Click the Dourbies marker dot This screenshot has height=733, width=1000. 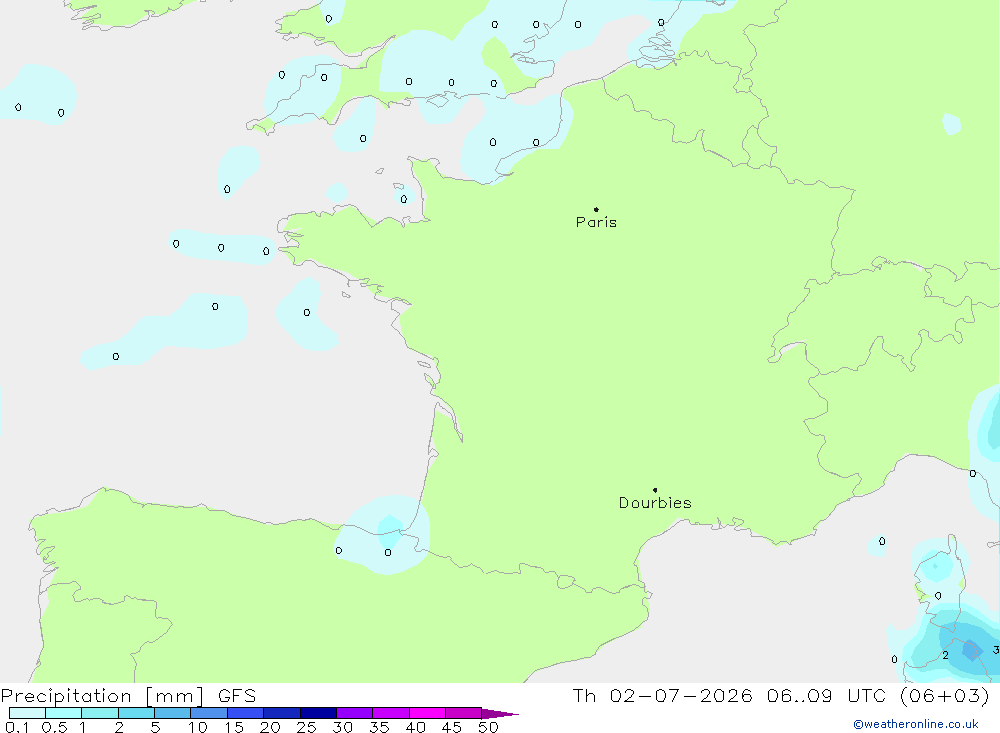[x=655, y=490]
